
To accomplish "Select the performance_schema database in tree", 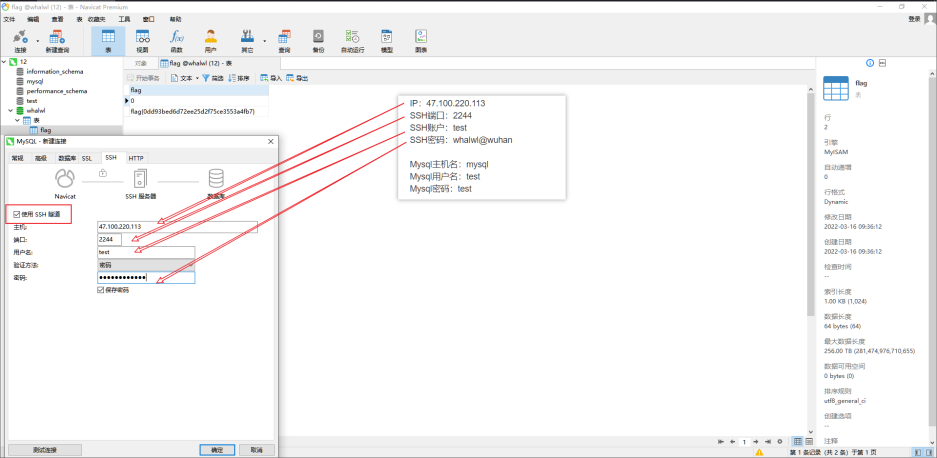I will coord(57,91).
